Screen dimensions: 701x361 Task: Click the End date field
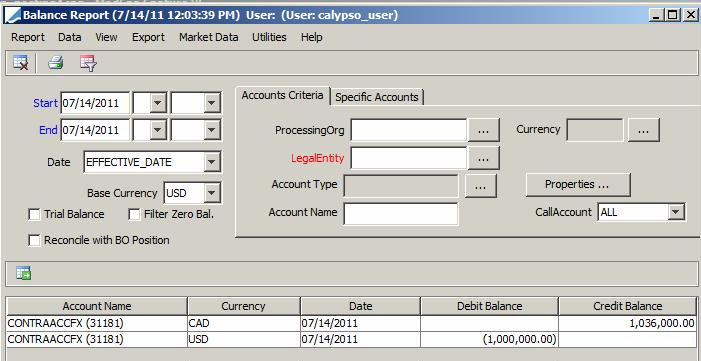pyautogui.click(x=95, y=130)
